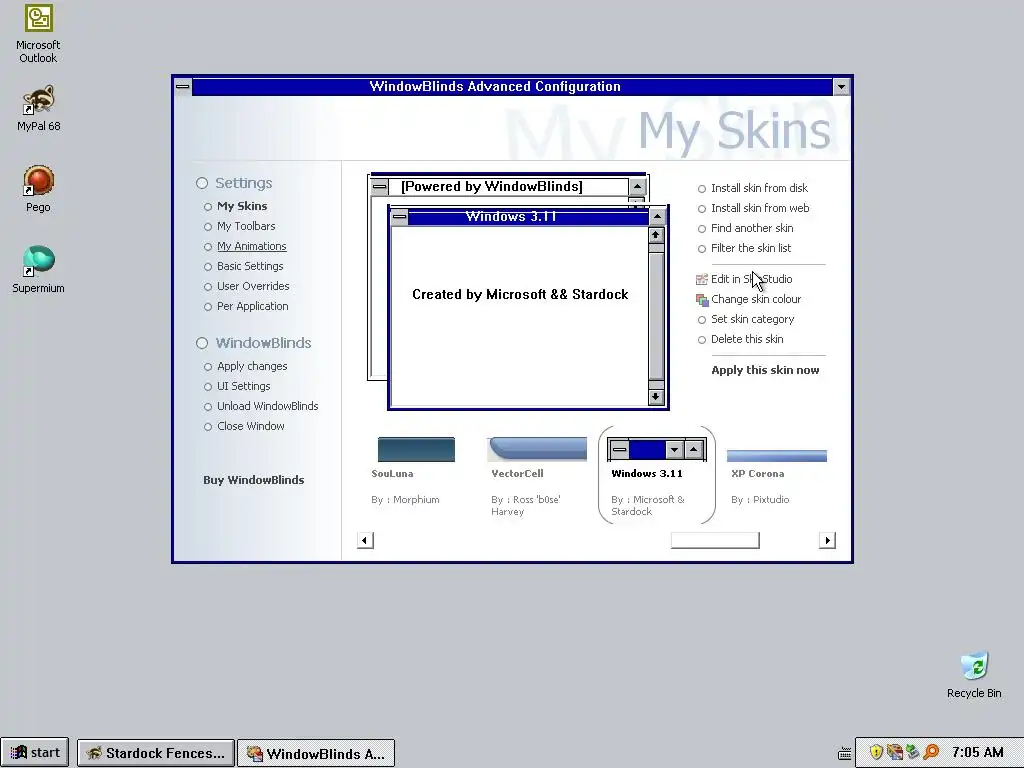
Task: Choose Install skin from disk
Action: point(759,188)
